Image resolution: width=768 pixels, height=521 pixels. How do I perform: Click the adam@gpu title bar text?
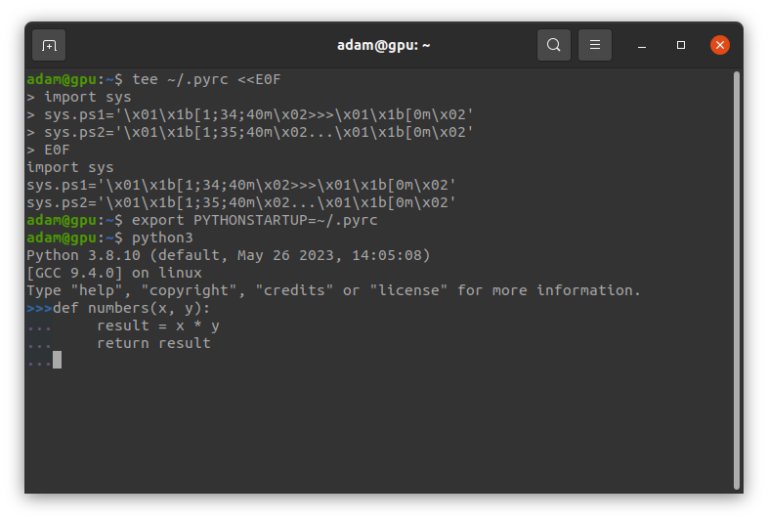[384, 46]
